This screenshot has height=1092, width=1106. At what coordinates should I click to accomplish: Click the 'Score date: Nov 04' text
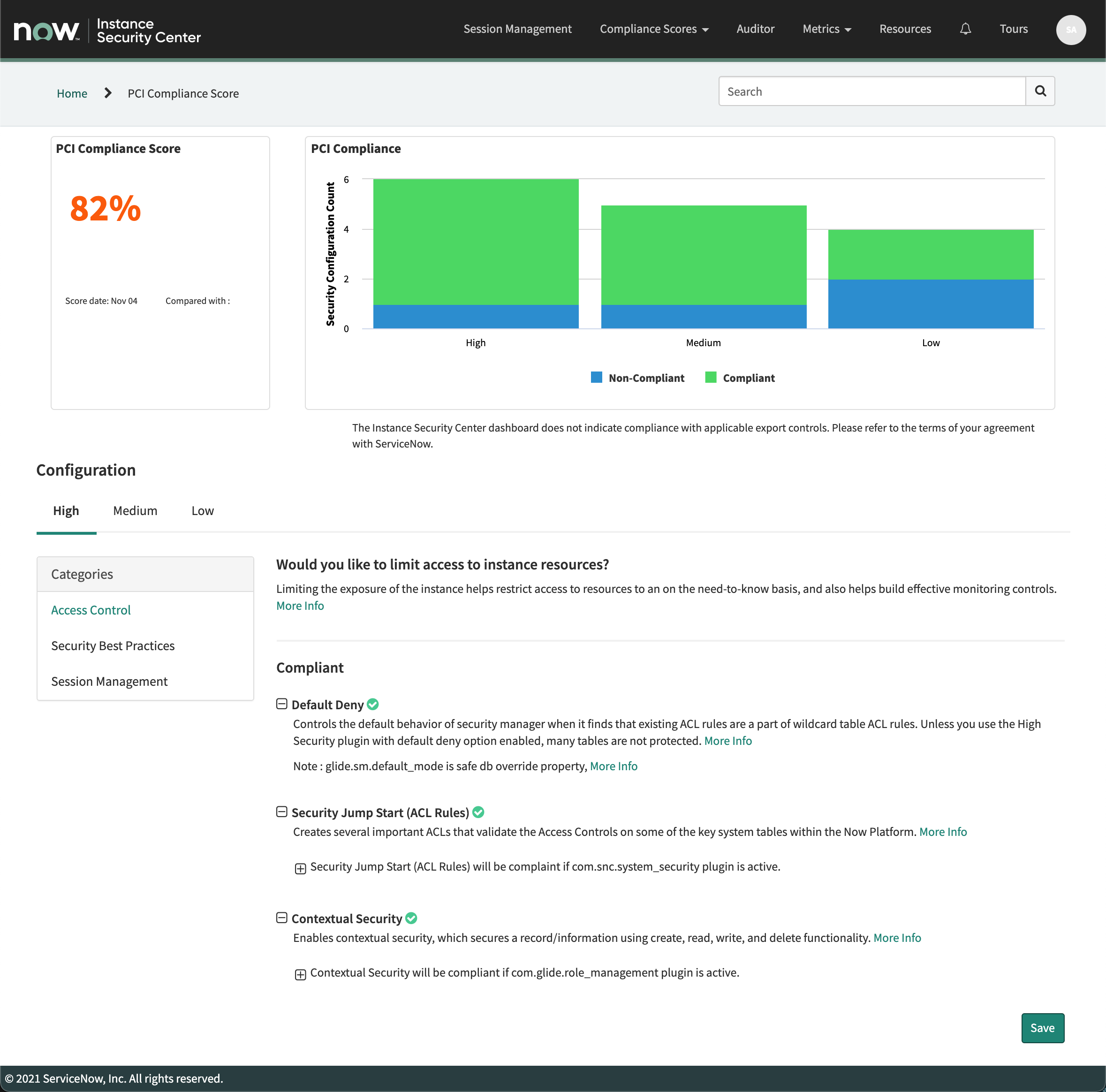click(x=101, y=301)
